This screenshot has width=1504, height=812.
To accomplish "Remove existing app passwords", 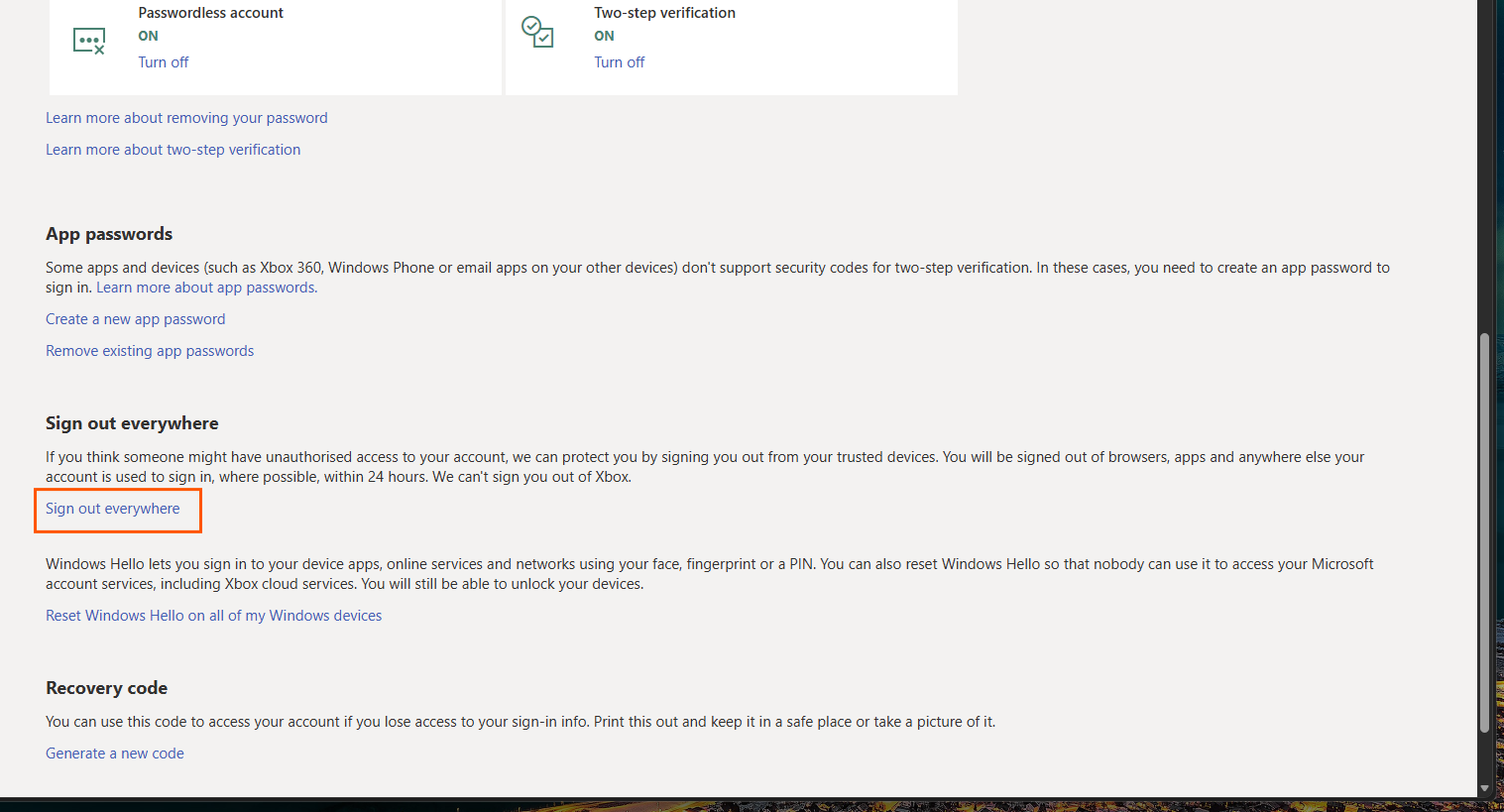I will tap(149, 350).
